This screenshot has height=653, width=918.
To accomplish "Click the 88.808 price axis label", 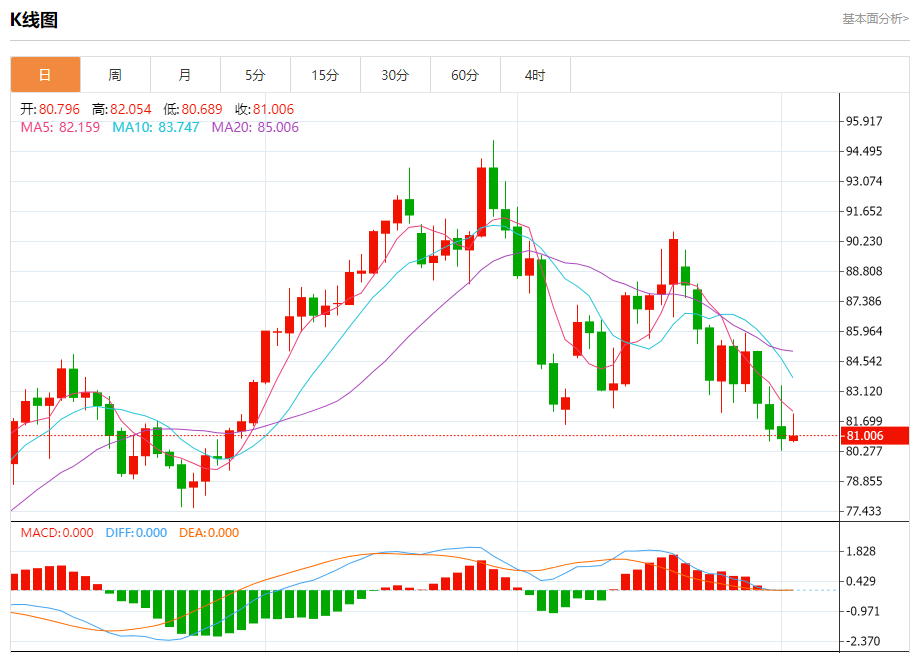I will (864, 271).
